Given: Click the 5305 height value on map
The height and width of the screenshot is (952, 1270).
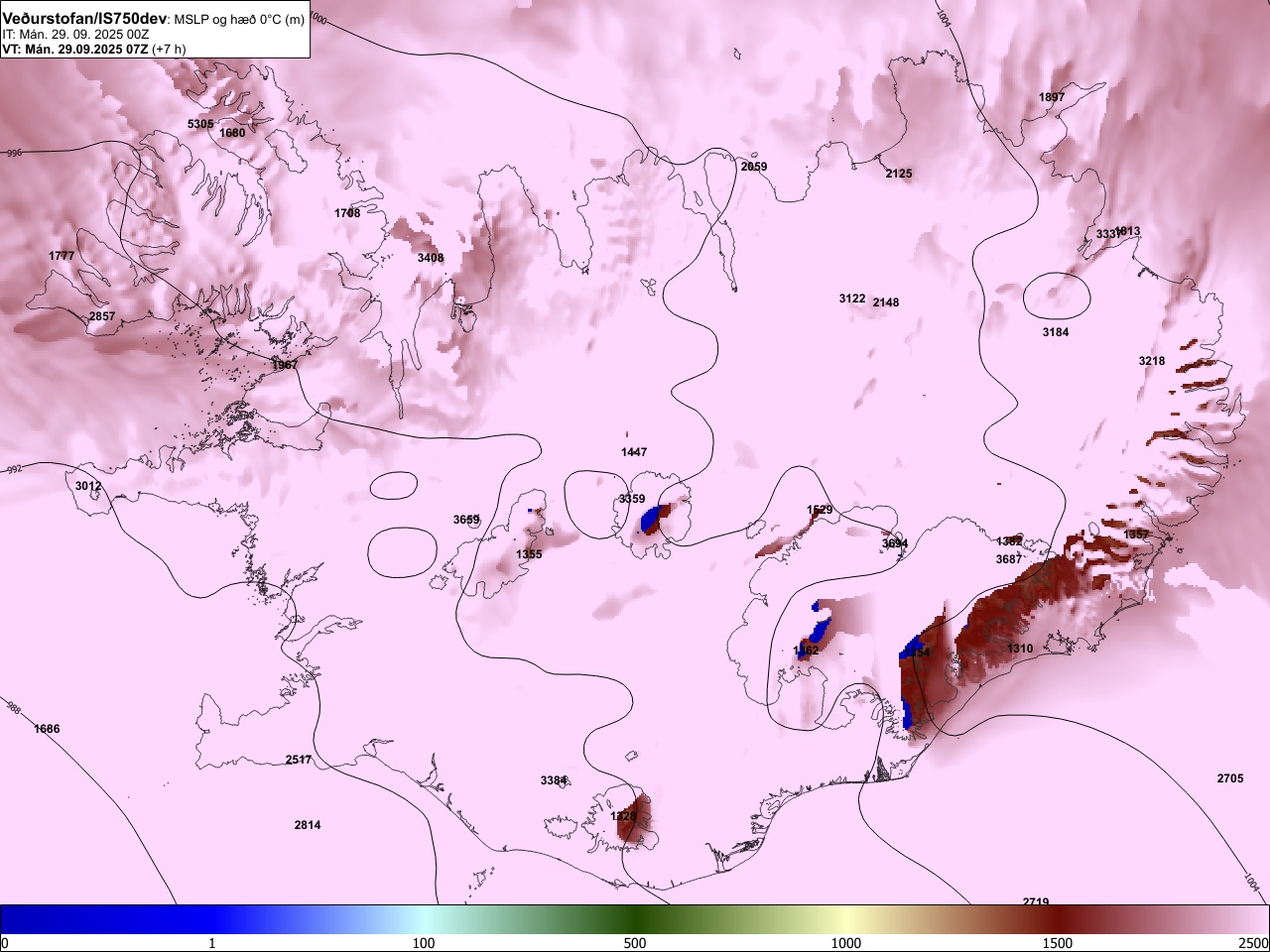Looking at the screenshot, I should 200,124.
